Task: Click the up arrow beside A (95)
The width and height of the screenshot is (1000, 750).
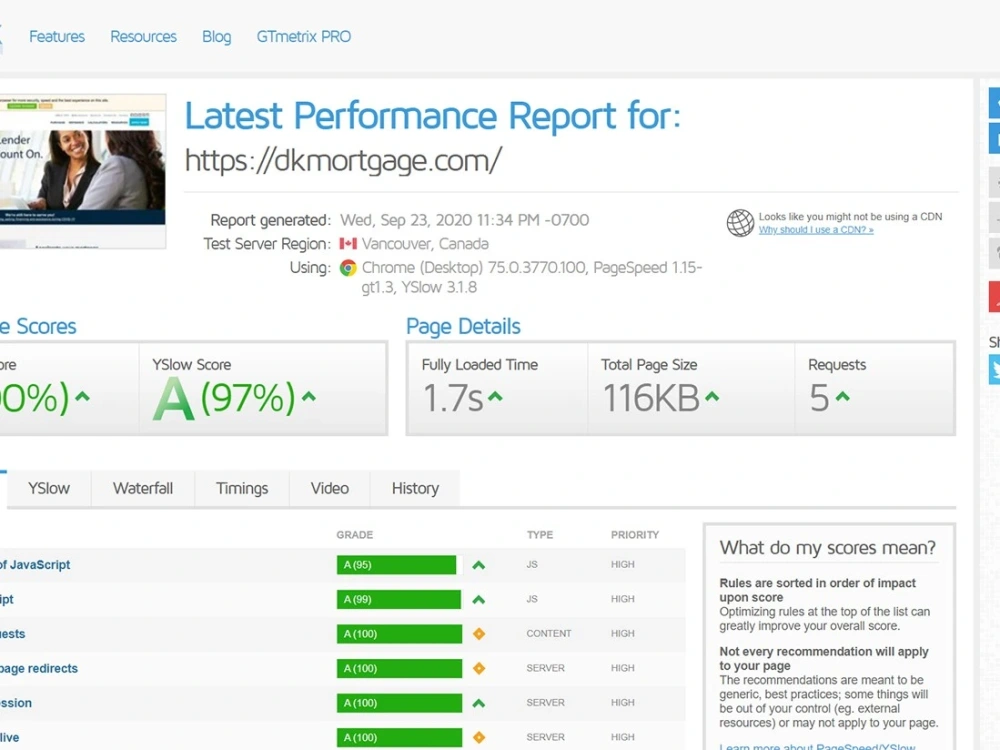Action: [x=478, y=565]
